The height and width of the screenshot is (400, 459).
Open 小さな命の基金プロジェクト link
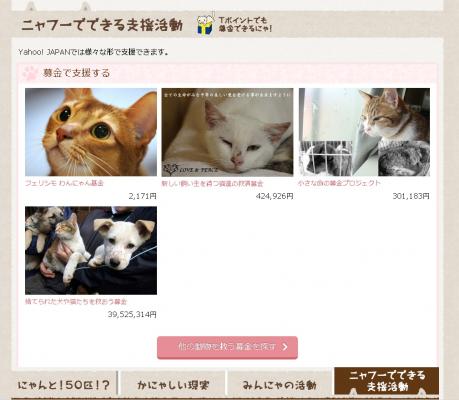(339, 183)
